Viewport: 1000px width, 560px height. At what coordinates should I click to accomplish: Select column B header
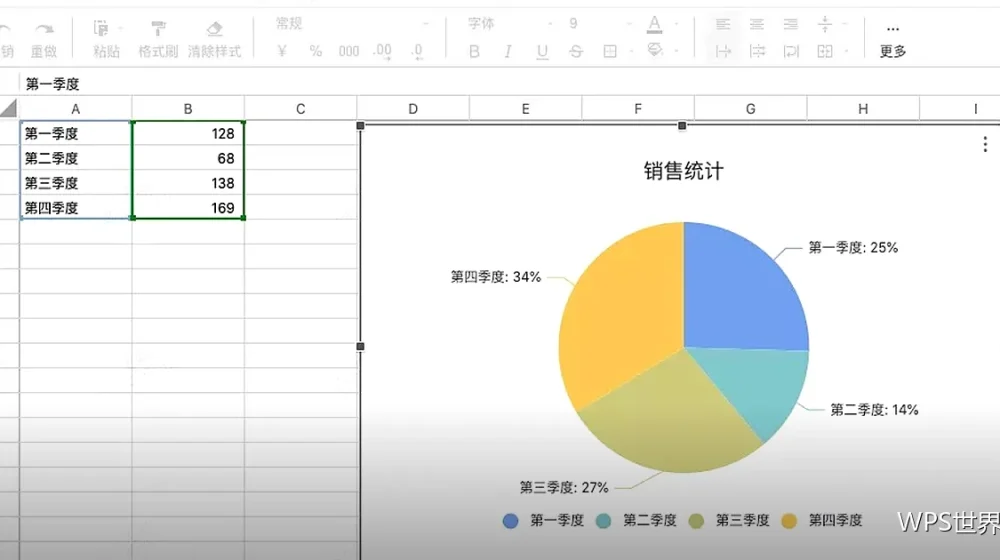coord(188,109)
